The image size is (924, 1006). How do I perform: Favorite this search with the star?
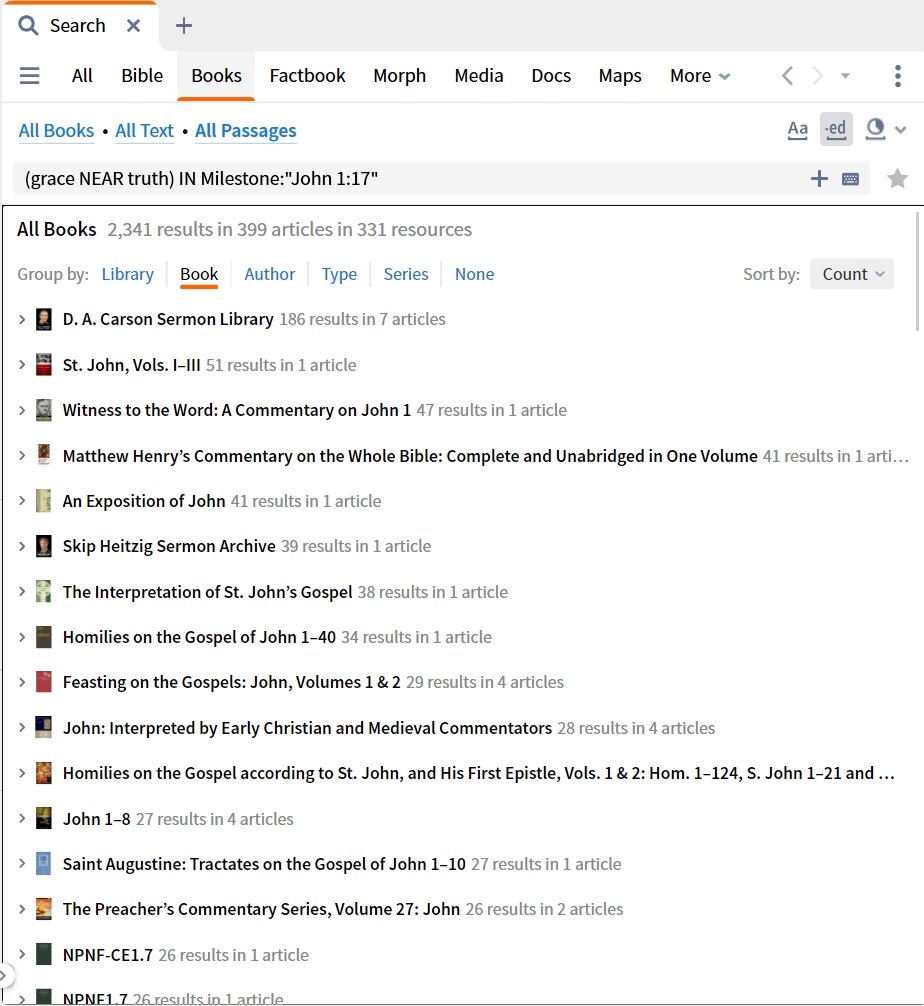[897, 178]
